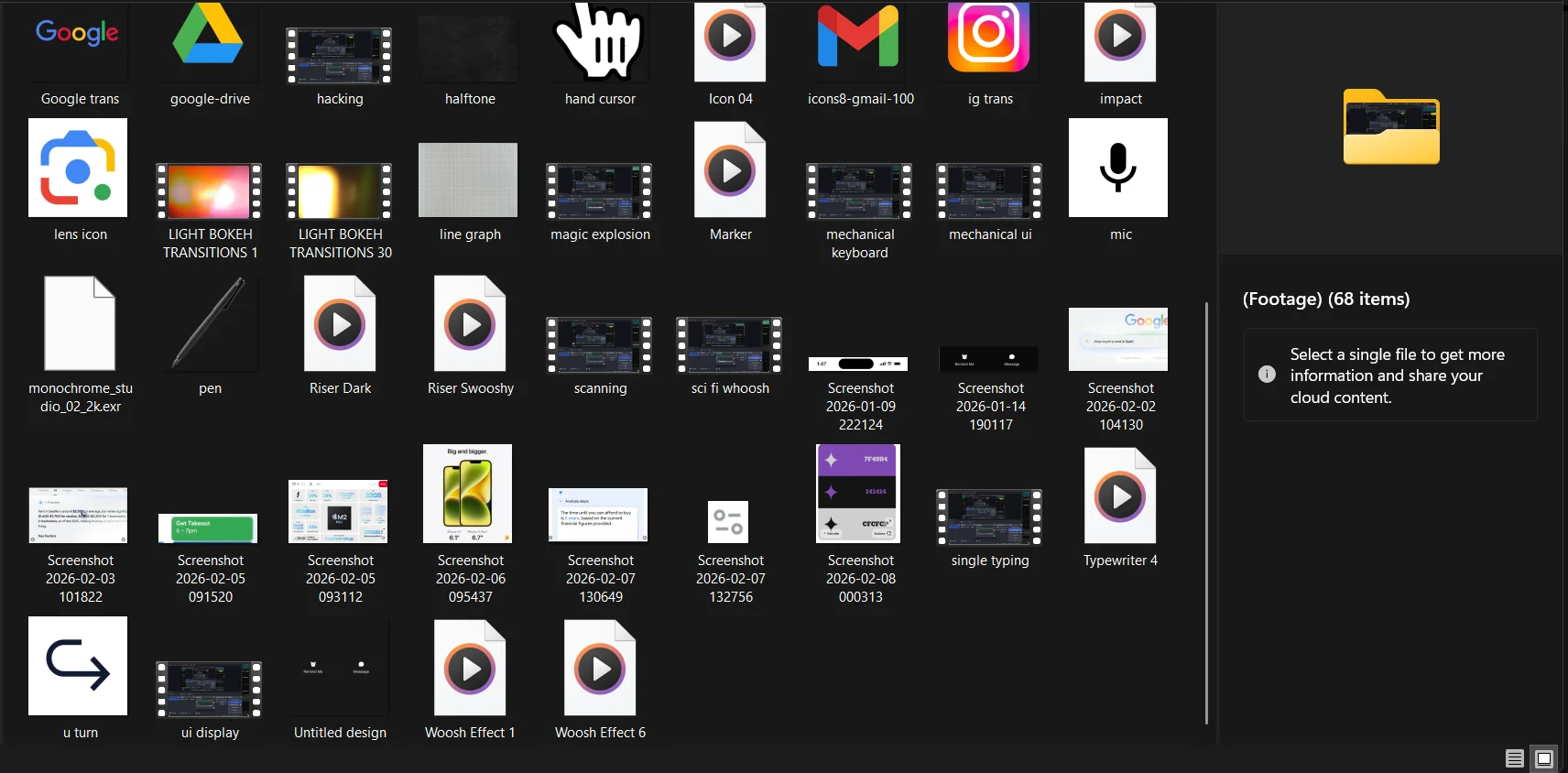Screen dimensions: 1568x773
Task: Select the mic icon file
Action: (1117, 169)
